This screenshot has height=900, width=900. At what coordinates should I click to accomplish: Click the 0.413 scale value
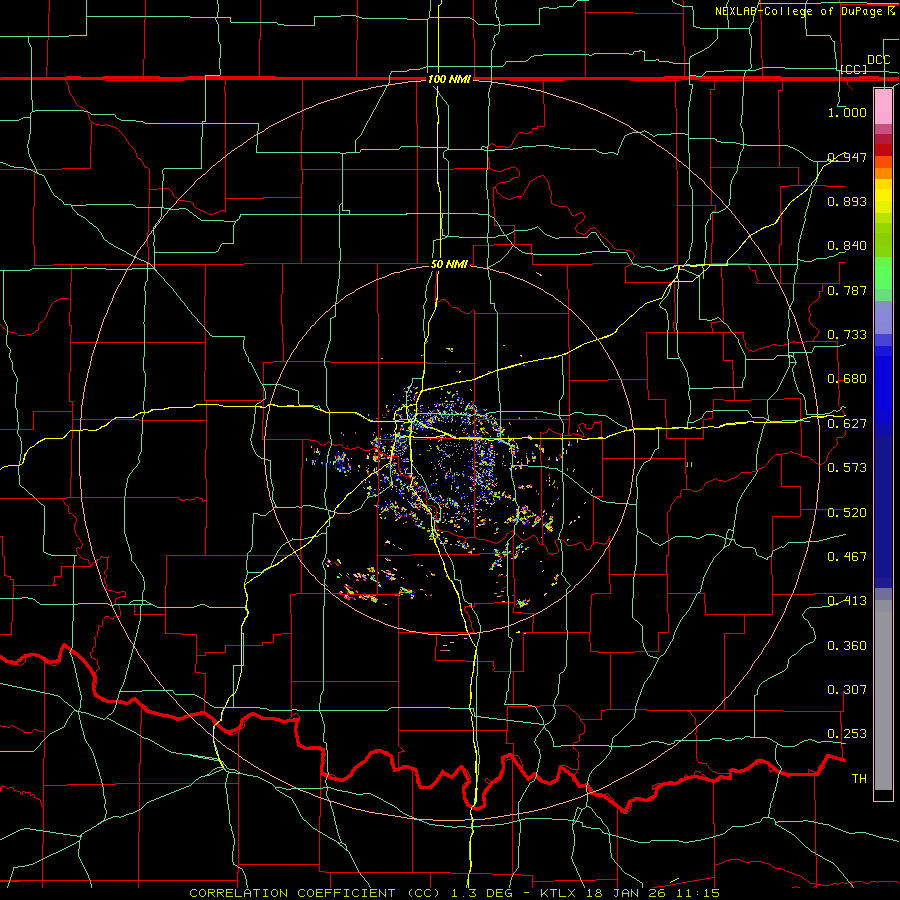pos(847,601)
